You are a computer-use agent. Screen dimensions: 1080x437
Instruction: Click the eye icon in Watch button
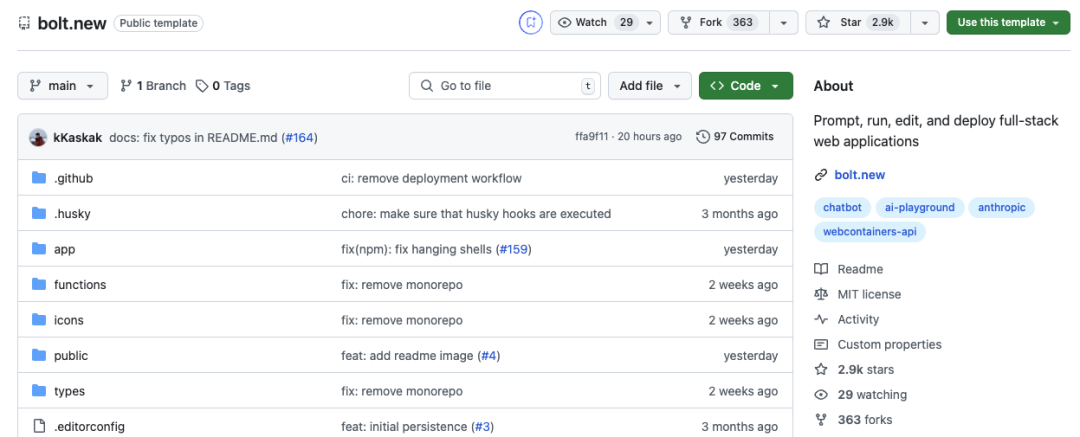[565, 22]
